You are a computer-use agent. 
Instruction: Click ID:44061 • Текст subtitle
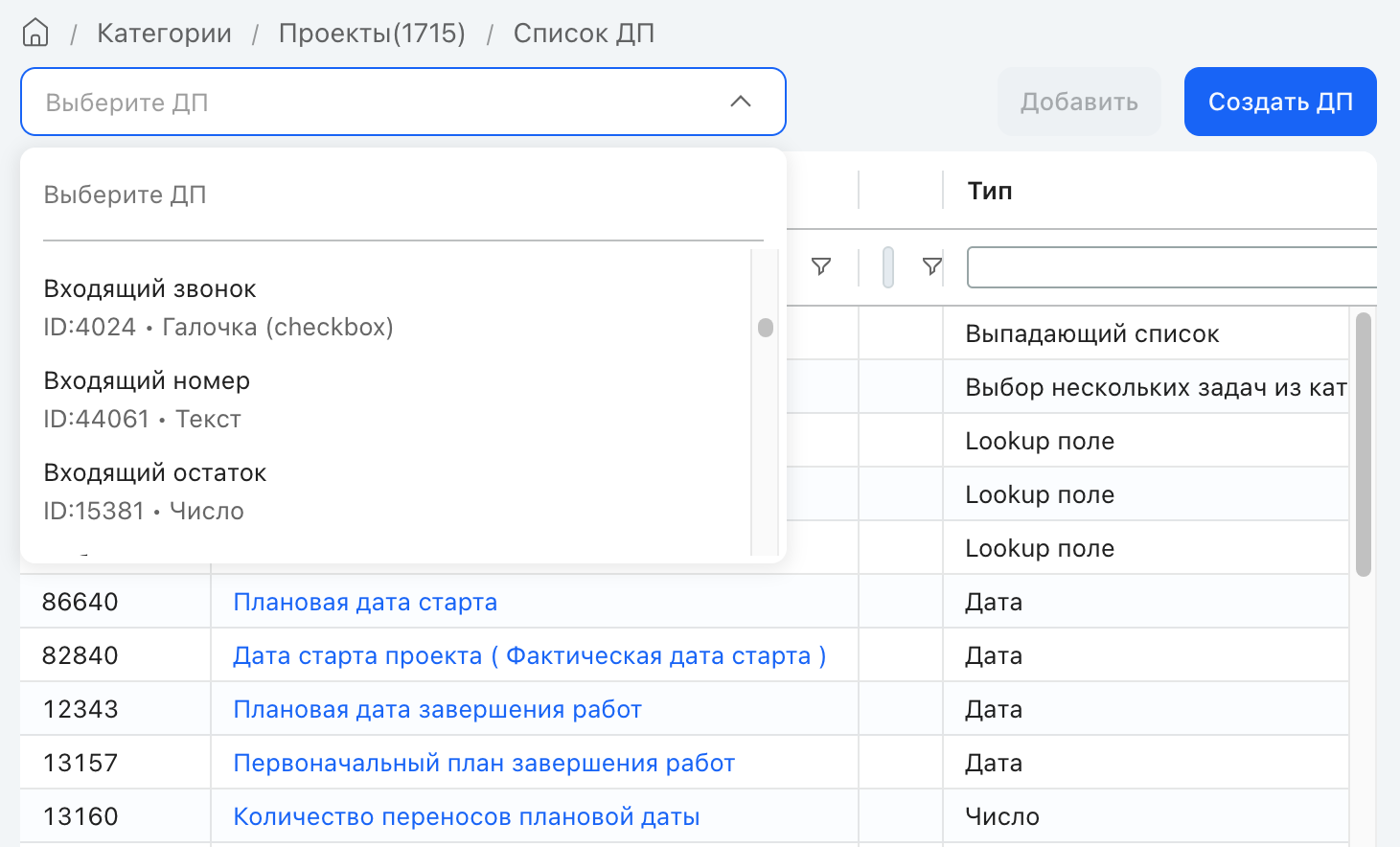click(142, 419)
